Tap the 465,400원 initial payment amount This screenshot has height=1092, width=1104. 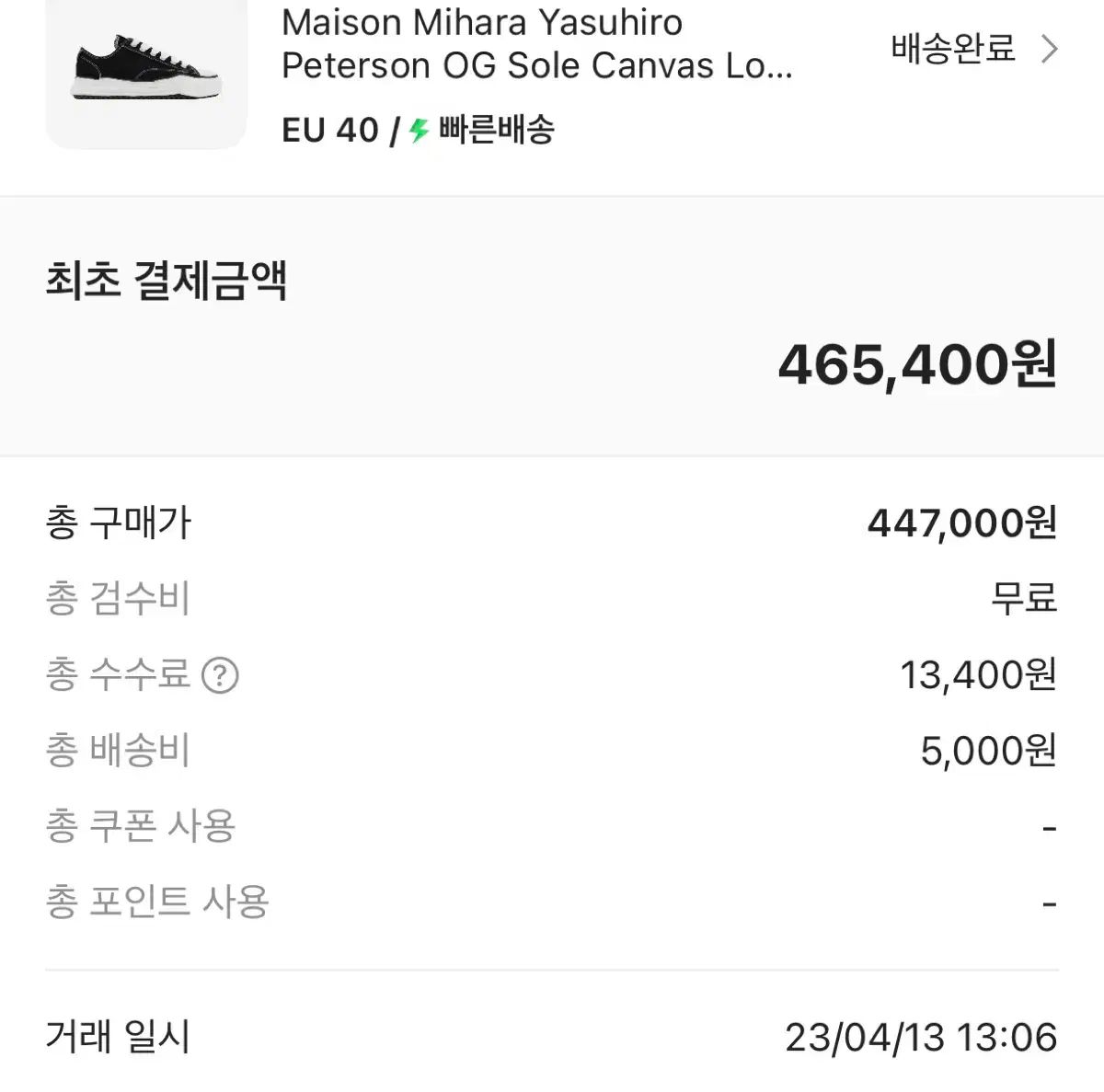pyautogui.click(x=917, y=365)
